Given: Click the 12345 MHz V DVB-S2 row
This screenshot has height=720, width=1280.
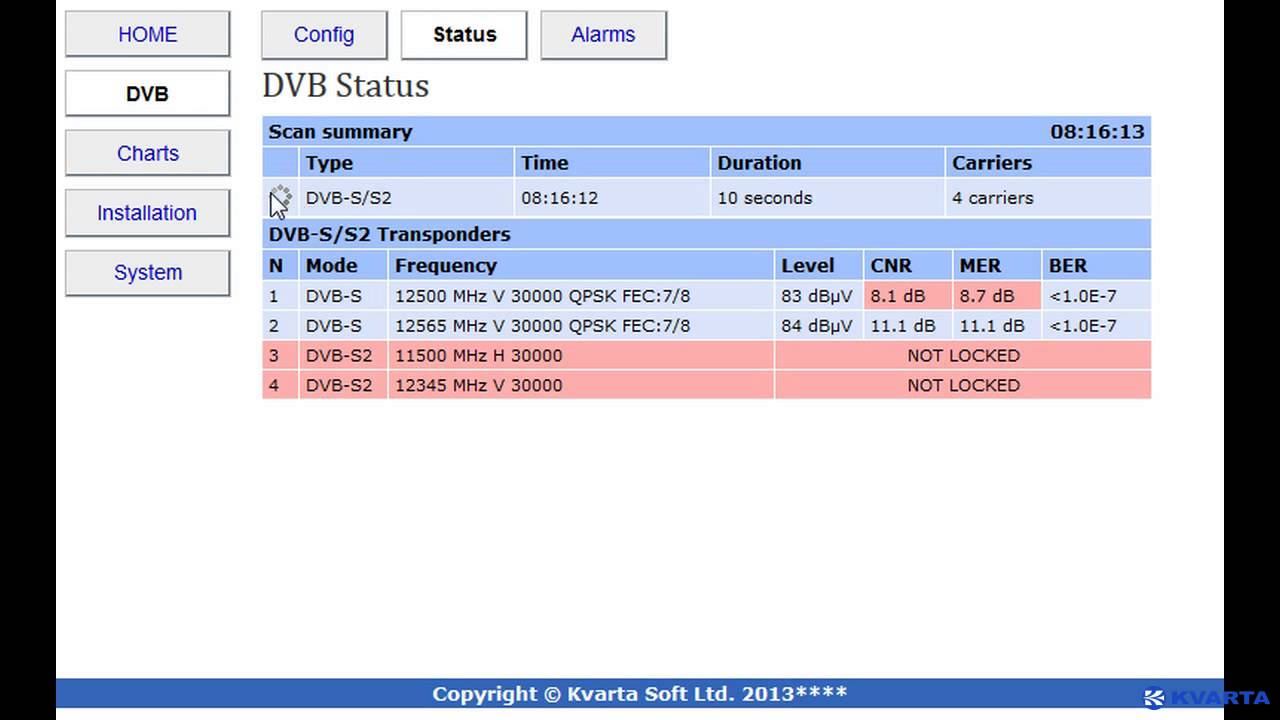Looking at the screenshot, I should [478, 386].
